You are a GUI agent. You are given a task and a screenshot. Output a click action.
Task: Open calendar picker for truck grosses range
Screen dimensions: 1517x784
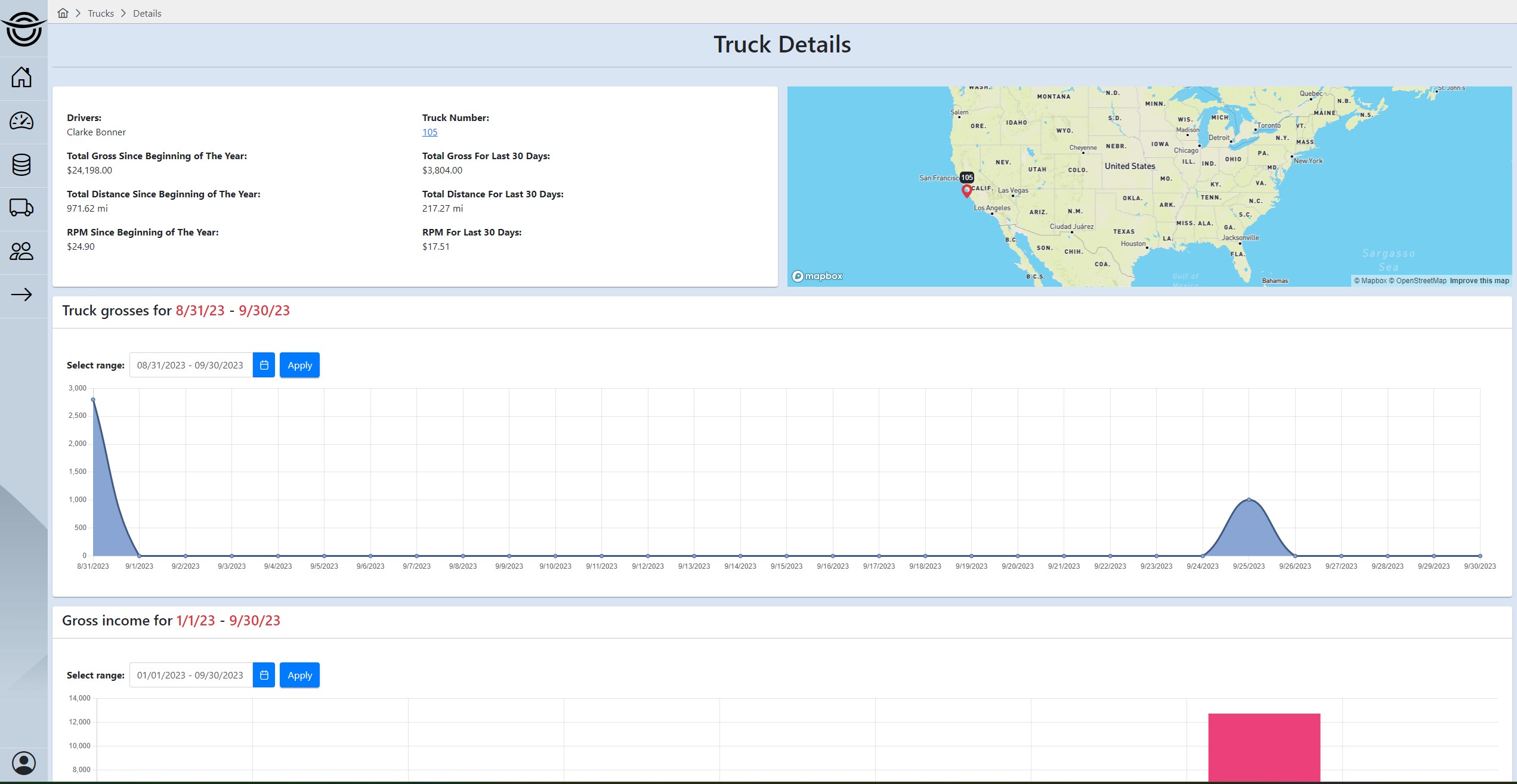click(264, 365)
